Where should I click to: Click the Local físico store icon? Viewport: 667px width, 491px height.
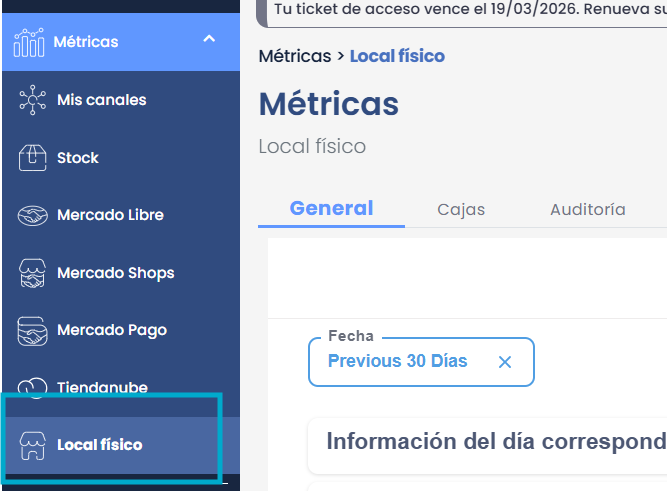tap(32, 445)
